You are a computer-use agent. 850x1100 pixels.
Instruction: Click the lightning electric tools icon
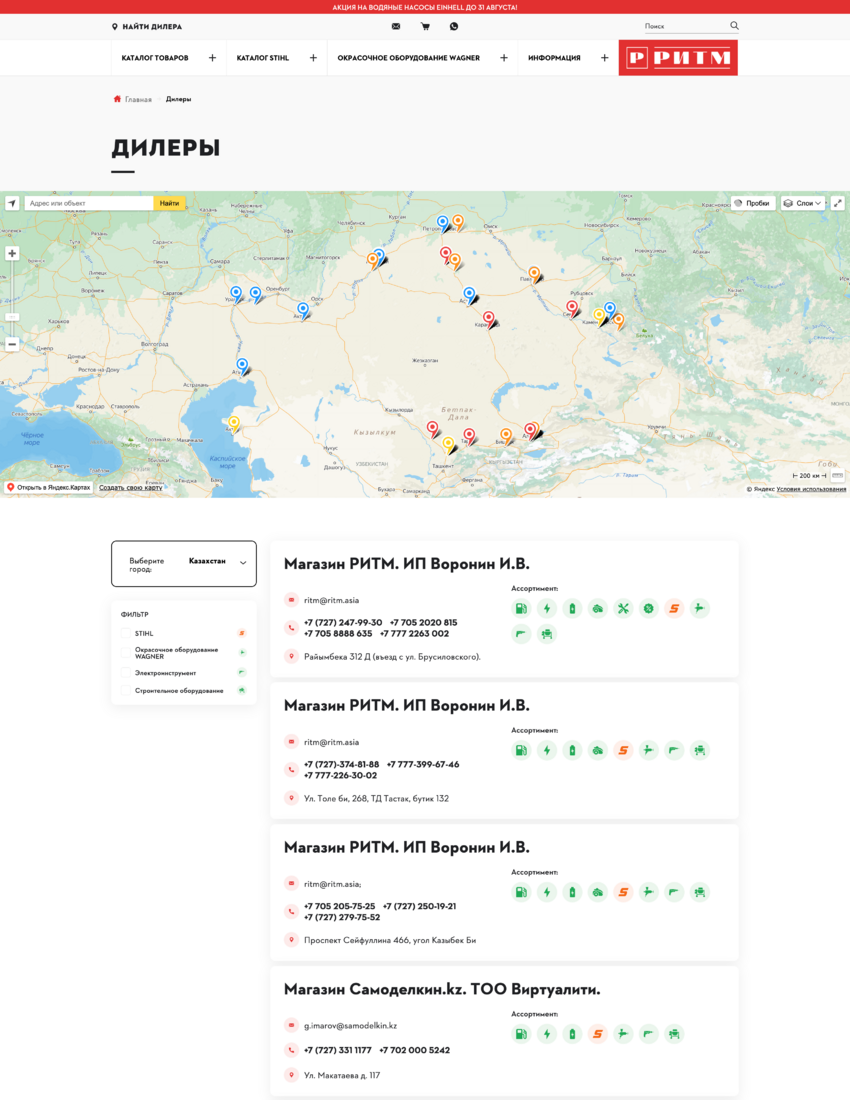click(547, 609)
